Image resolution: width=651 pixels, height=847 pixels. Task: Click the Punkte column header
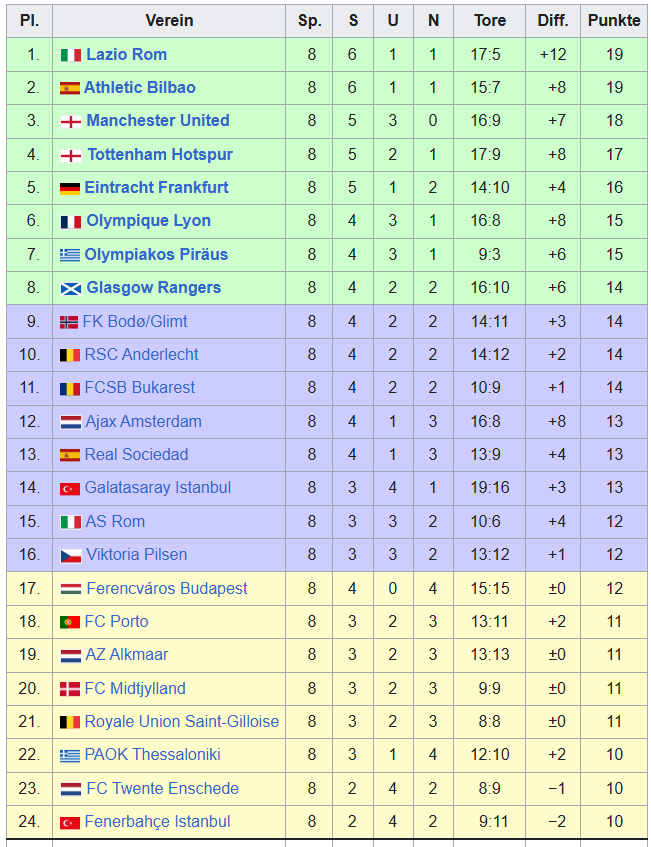coord(614,21)
